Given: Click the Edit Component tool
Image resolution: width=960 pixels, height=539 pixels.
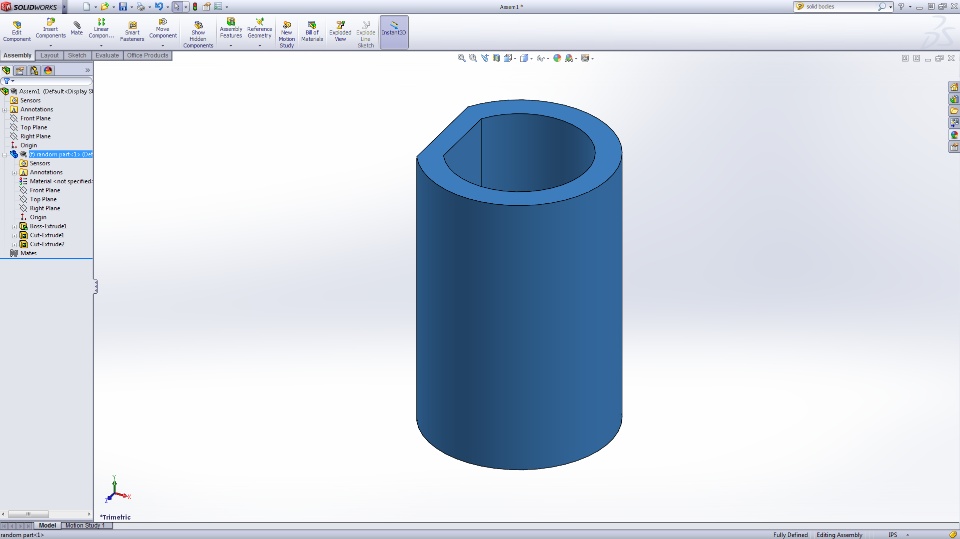Looking at the screenshot, I should 17,32.
